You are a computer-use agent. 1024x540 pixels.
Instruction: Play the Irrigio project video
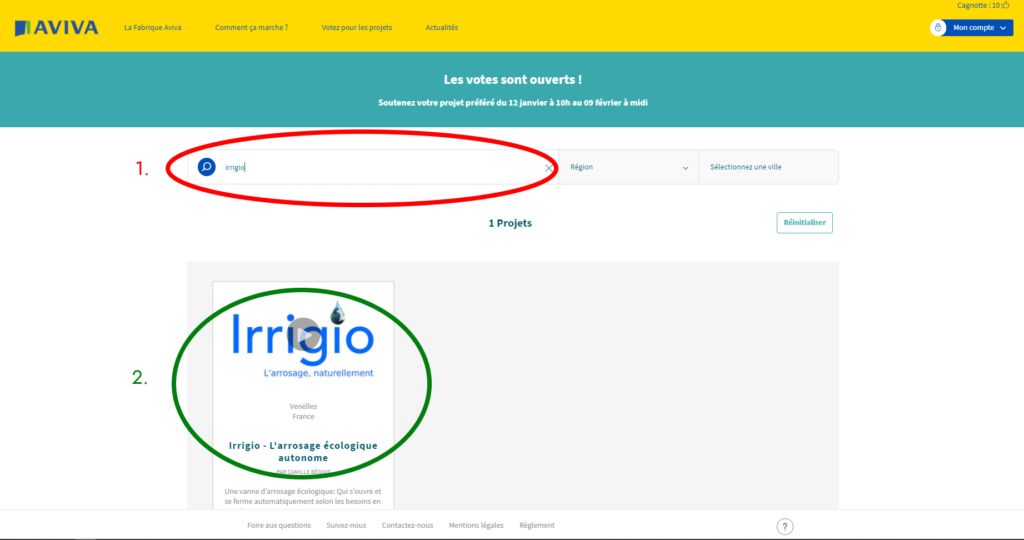[304, 334]
